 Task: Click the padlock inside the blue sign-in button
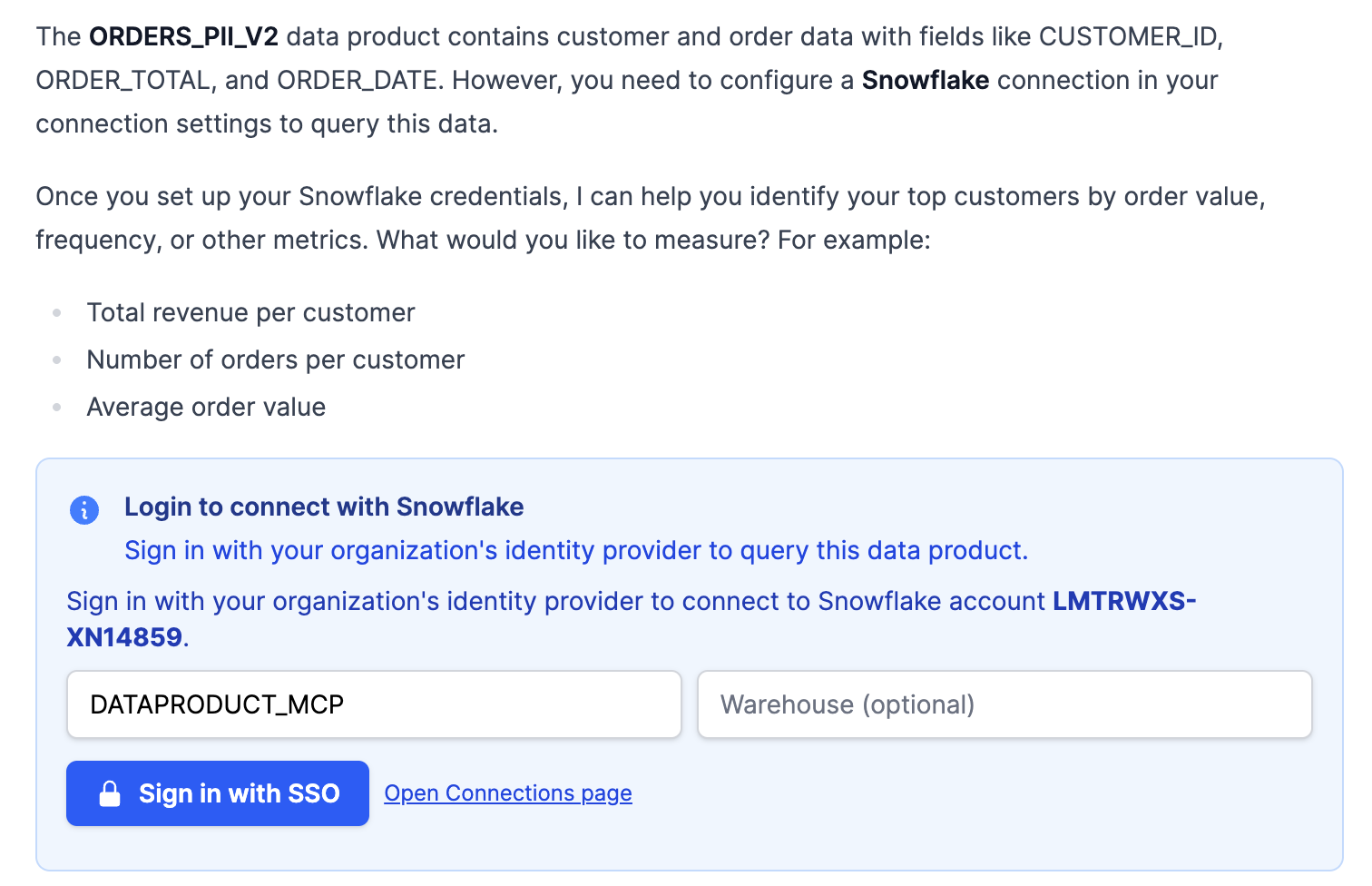pos(111,792)
